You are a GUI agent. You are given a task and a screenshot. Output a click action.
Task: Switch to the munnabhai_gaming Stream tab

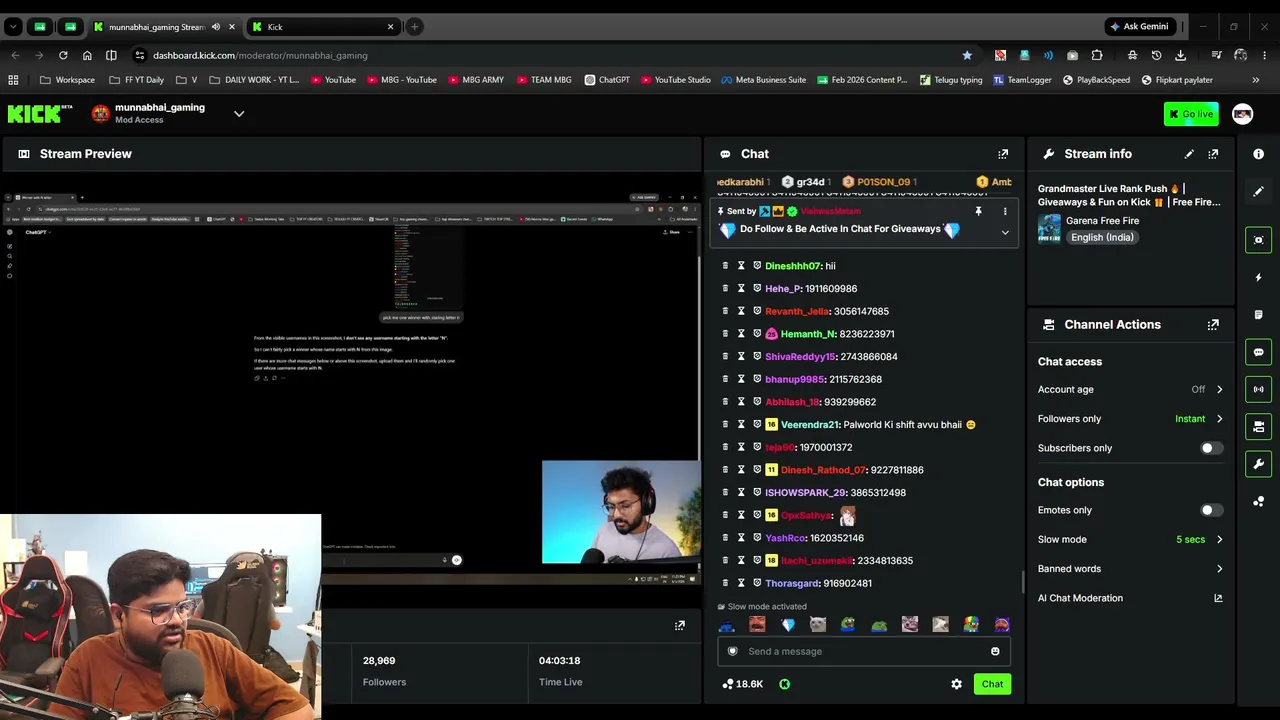(x=165, y=27)
